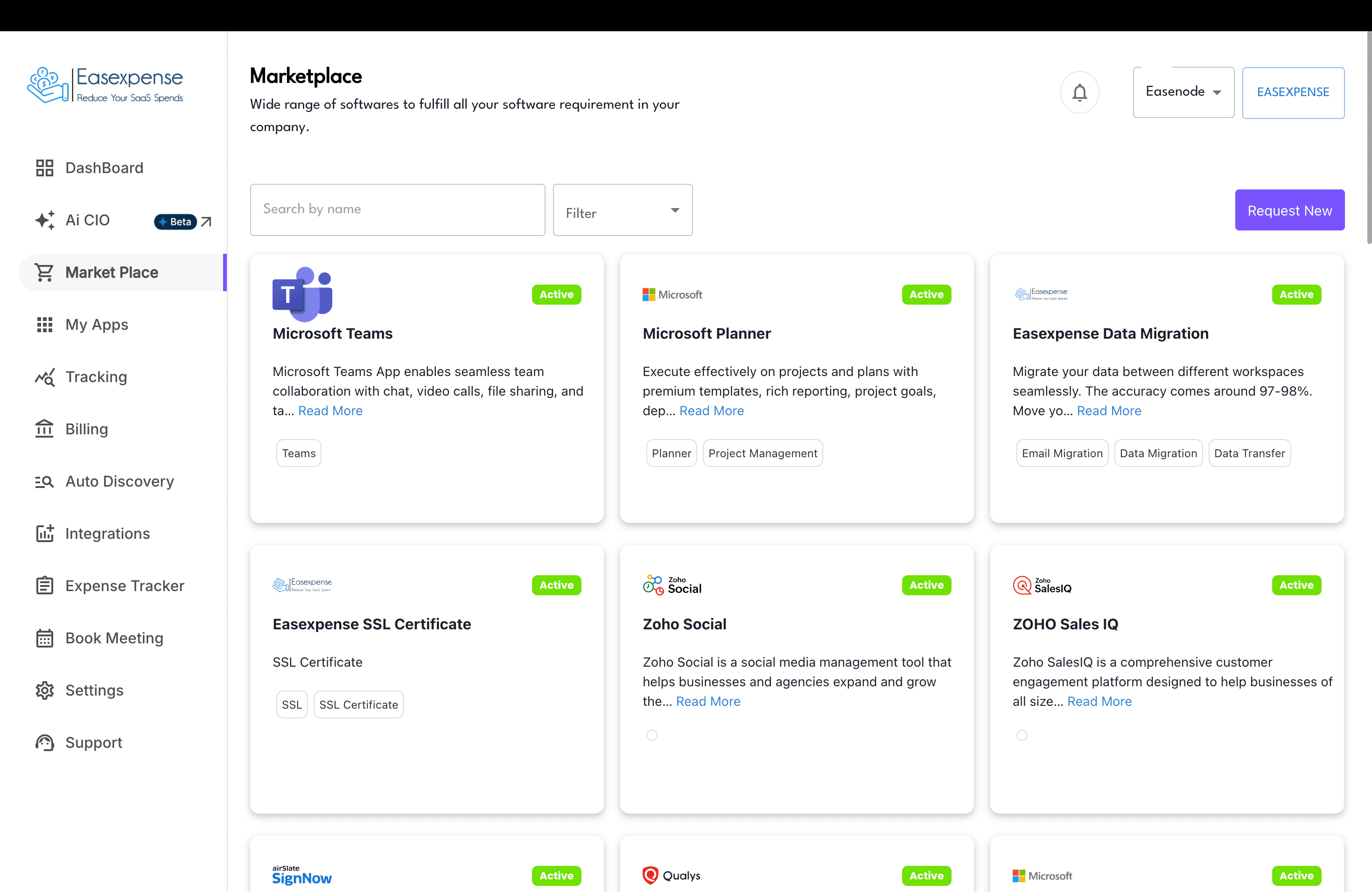Open Book Meeting in sidebar
Image resolution: width=1372 pixels, height=892 pixels.
tap(115, 639)
